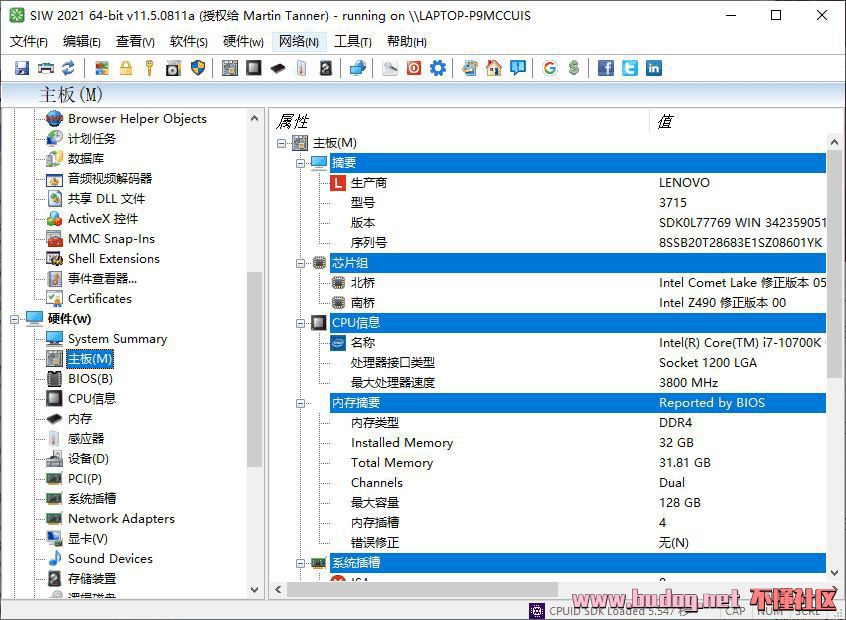The image size is (846, 620).
Task: Click the Facebook icon in toolbar
Action: [606, 68]
